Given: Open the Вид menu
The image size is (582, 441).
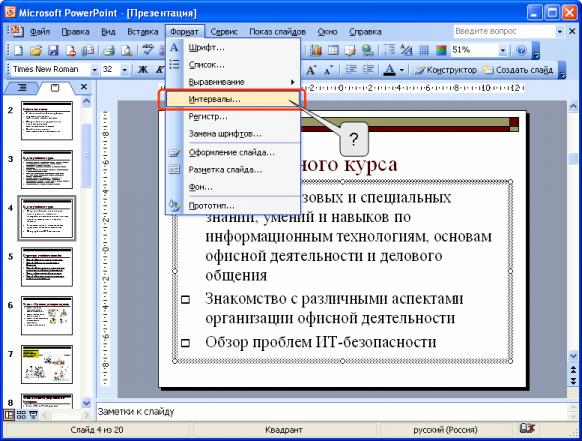Looking at the screenshot, I should click(x=108, y=32).
